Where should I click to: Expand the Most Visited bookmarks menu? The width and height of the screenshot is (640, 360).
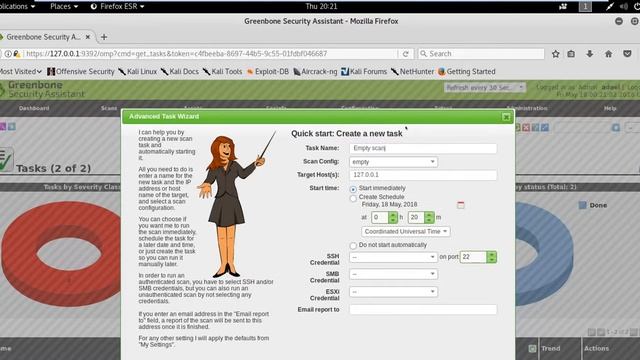(x=20, y=72)
